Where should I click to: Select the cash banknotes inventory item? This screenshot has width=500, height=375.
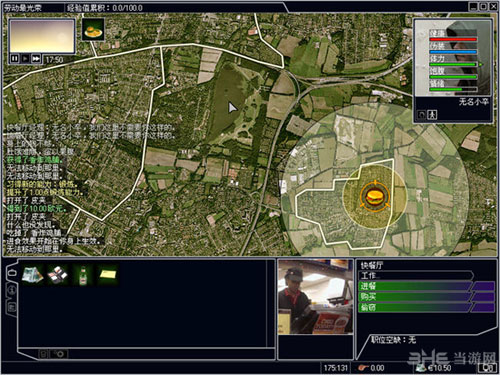(x=33, y=275)
